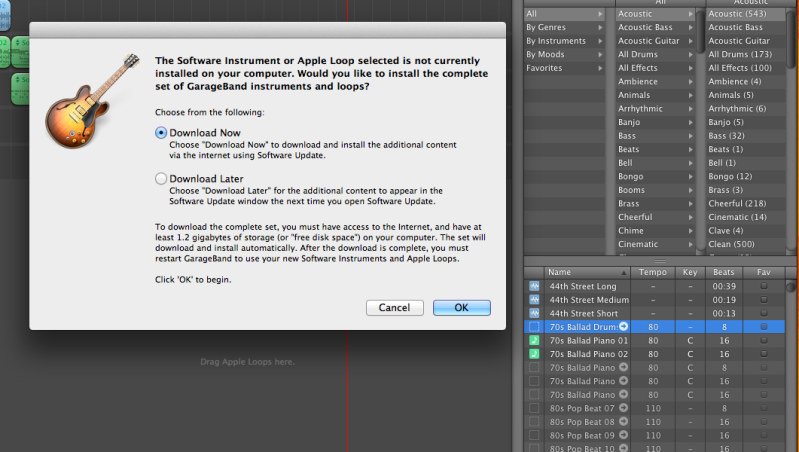799x452 pixels.
Task: Click the red playhead line in timeline
Action: coord(348,390)
